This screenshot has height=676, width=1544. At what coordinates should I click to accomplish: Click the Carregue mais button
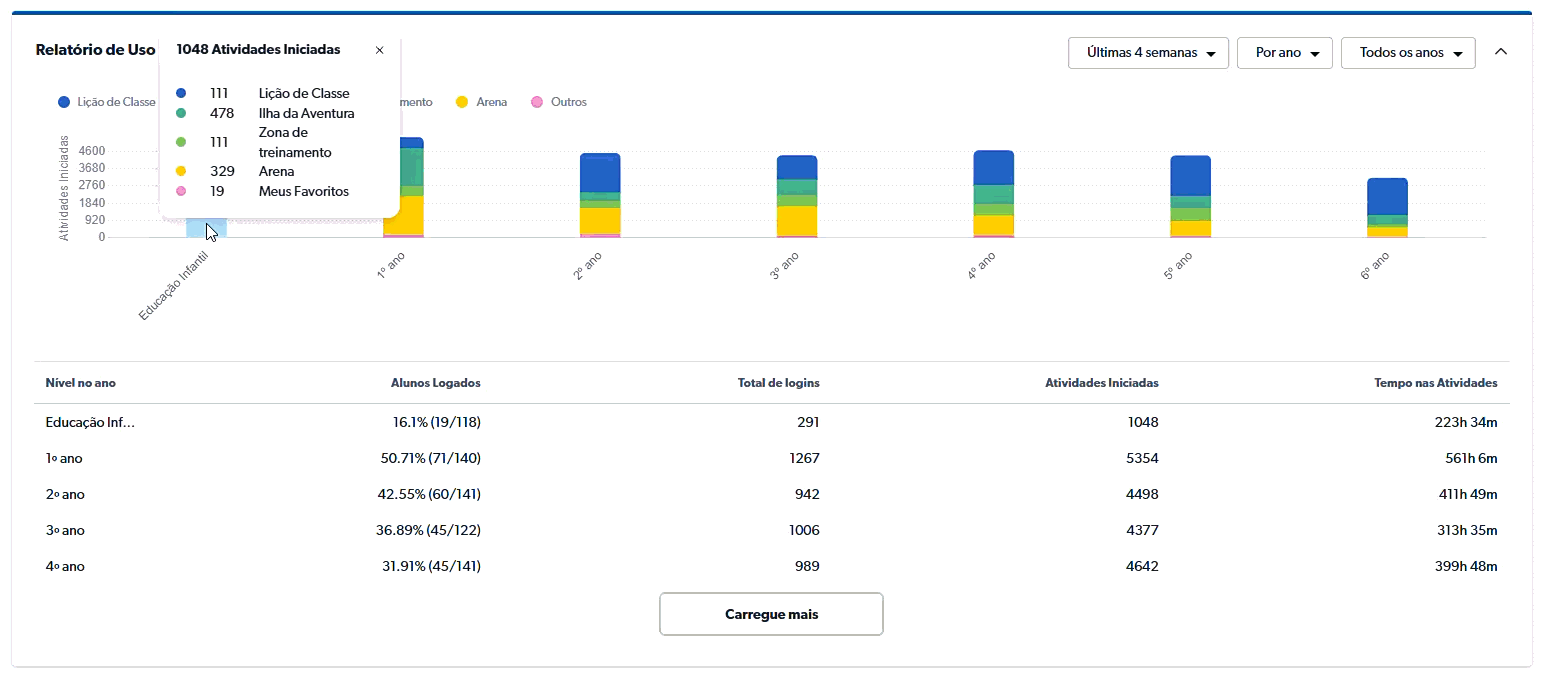coord(771,614)
